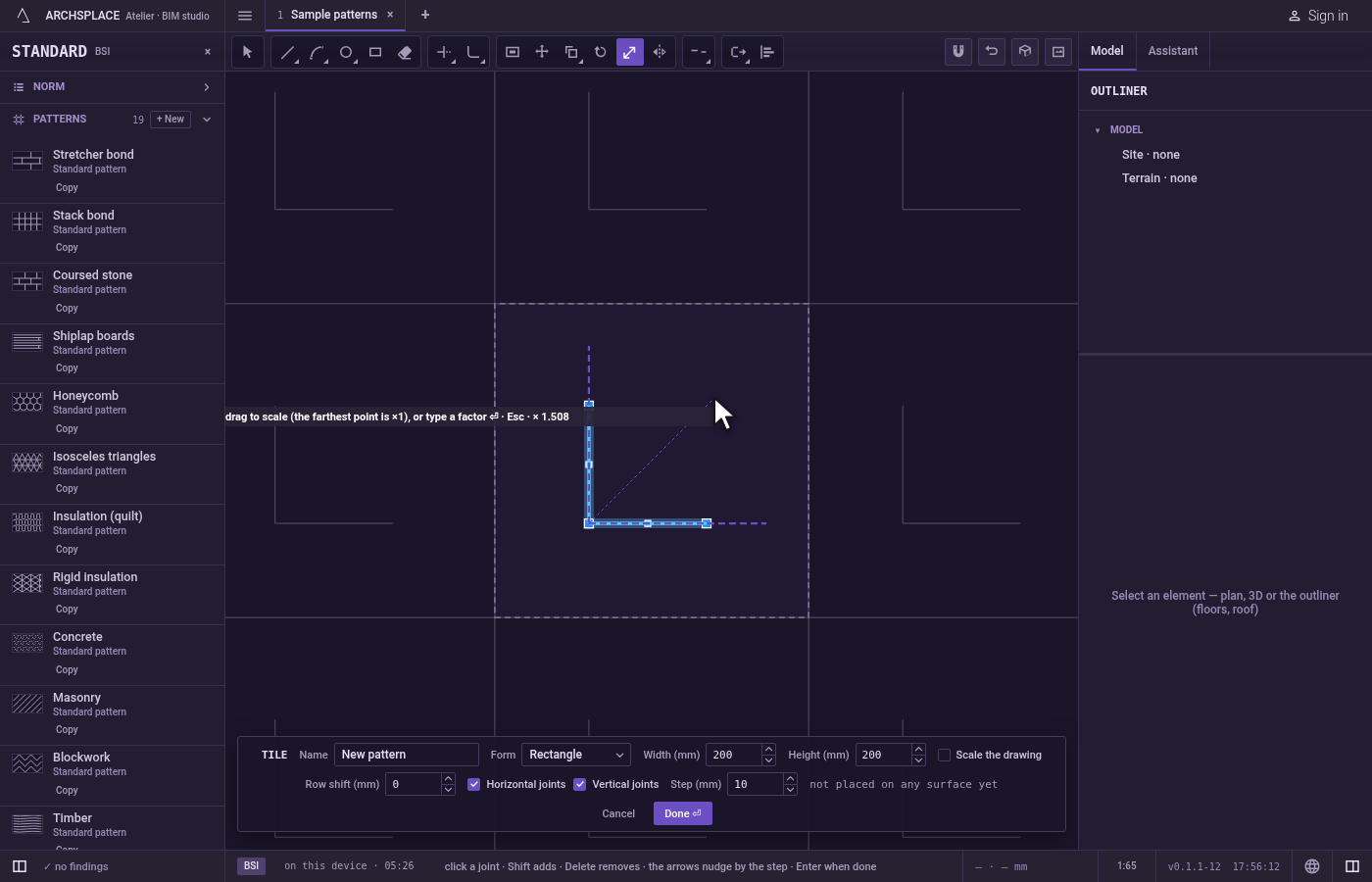The image size is (1372, 882).
Task: Open the Sample patterns tab
Action: coord(333,15)
